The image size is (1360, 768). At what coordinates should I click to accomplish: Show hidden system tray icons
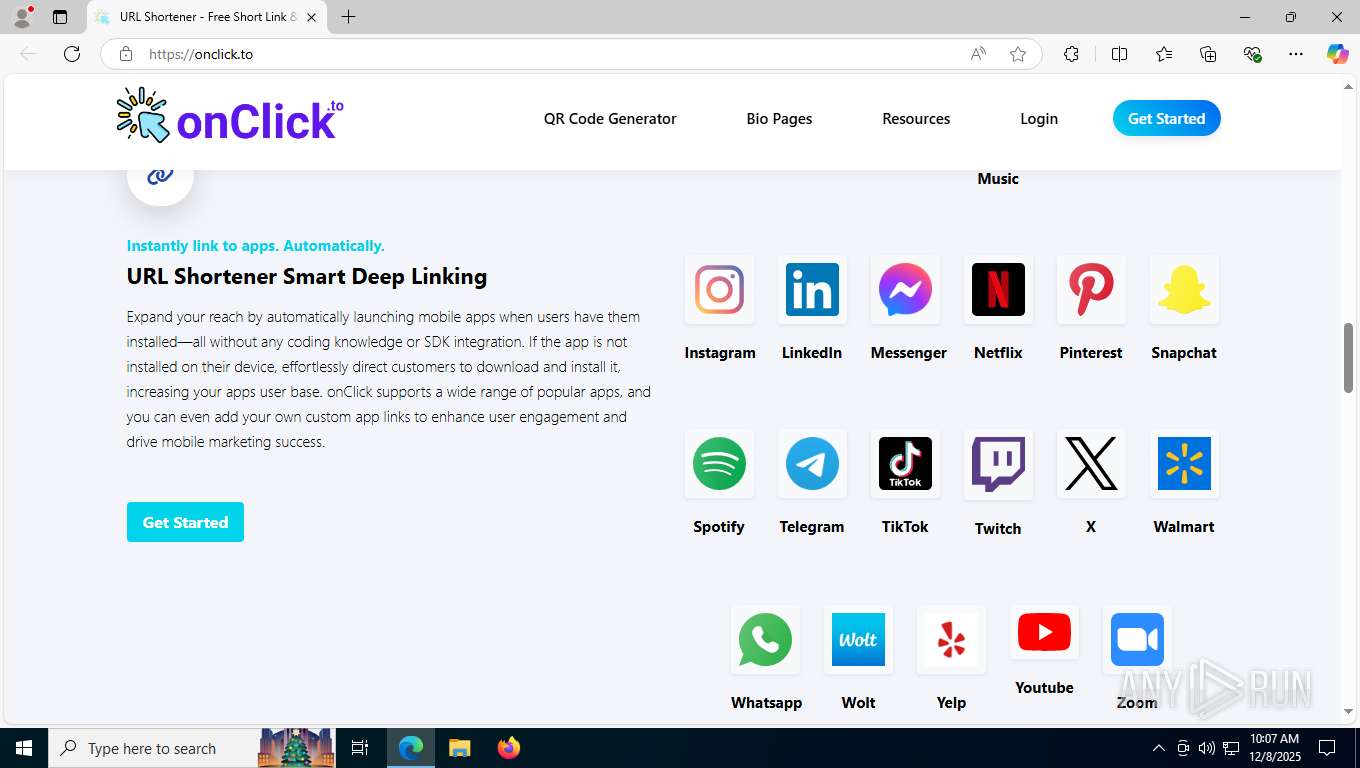[x=1158, y=748]
